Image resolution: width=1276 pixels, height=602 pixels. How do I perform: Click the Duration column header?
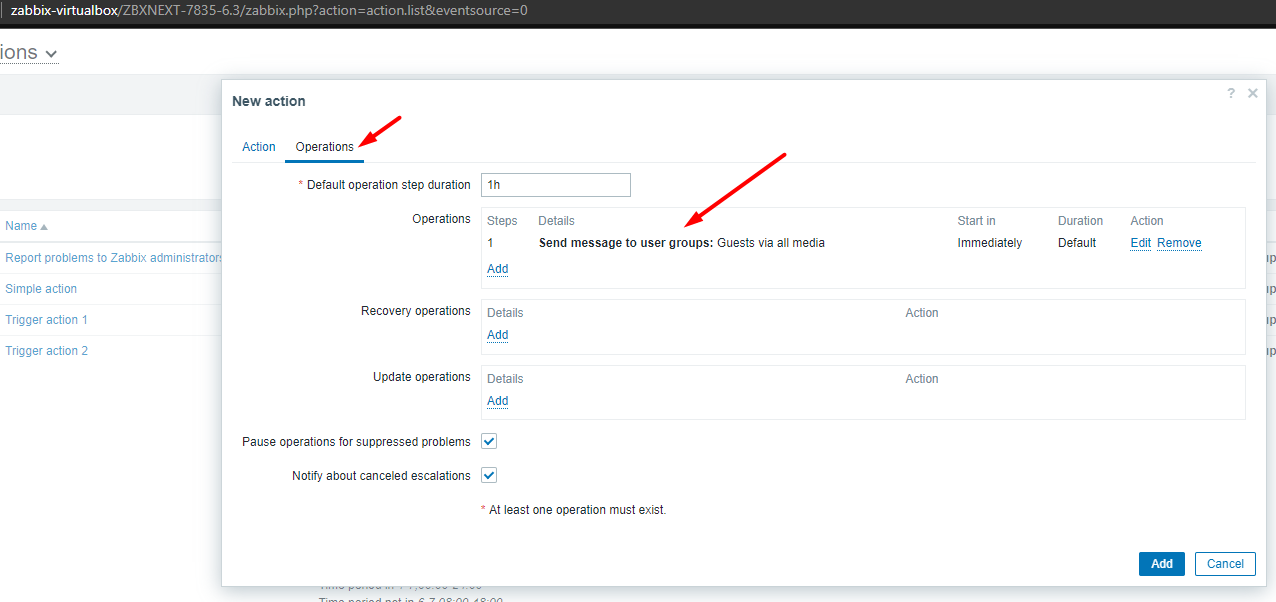point(1081,221)
